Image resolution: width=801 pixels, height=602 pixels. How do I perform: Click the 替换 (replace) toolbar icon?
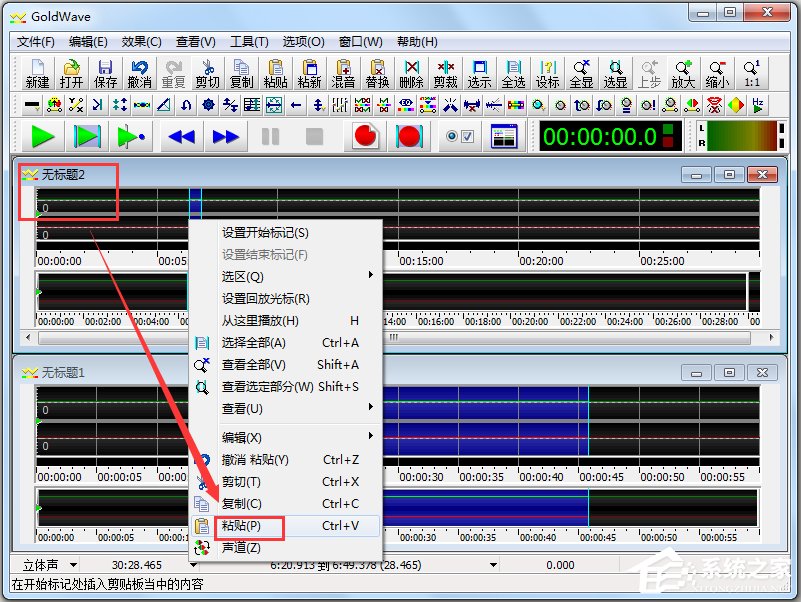pyautogui.click(x=378, y=74)
